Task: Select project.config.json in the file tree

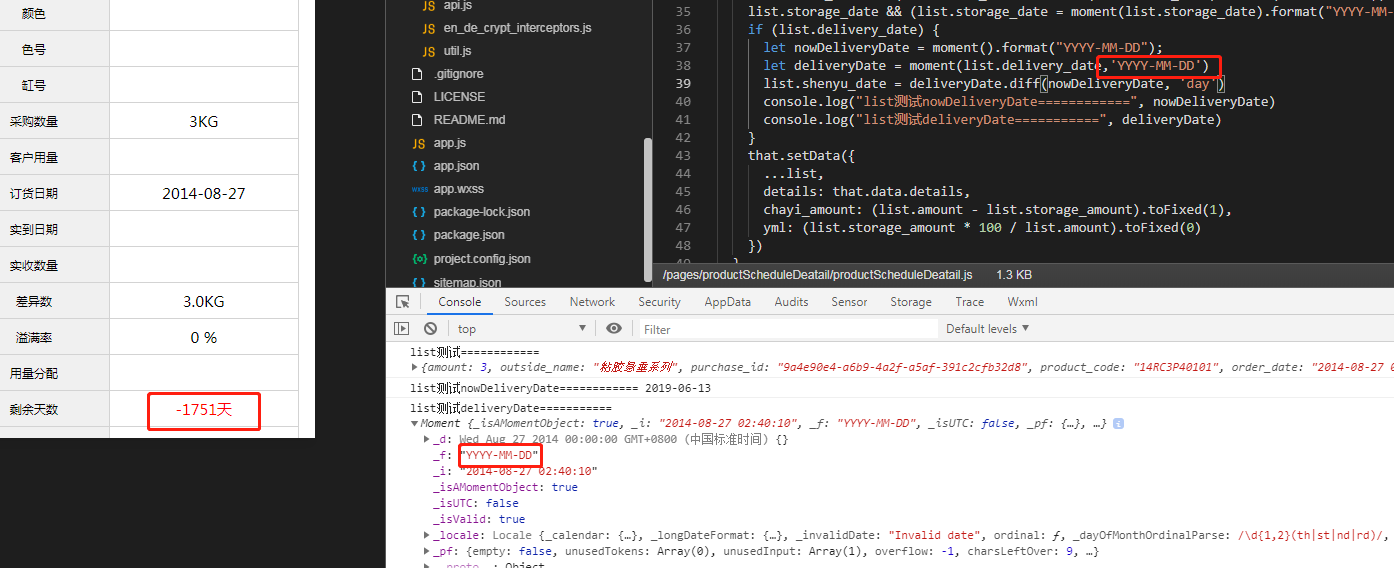Action: 481,259
